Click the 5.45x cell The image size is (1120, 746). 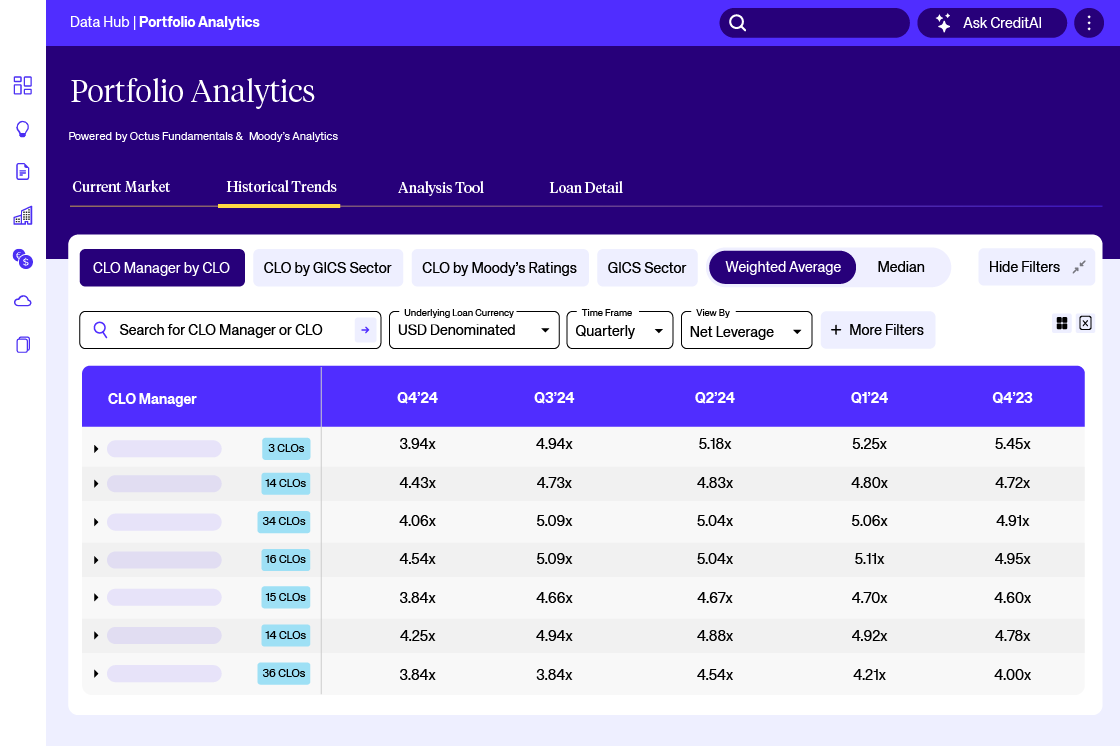coord(1012,444)
